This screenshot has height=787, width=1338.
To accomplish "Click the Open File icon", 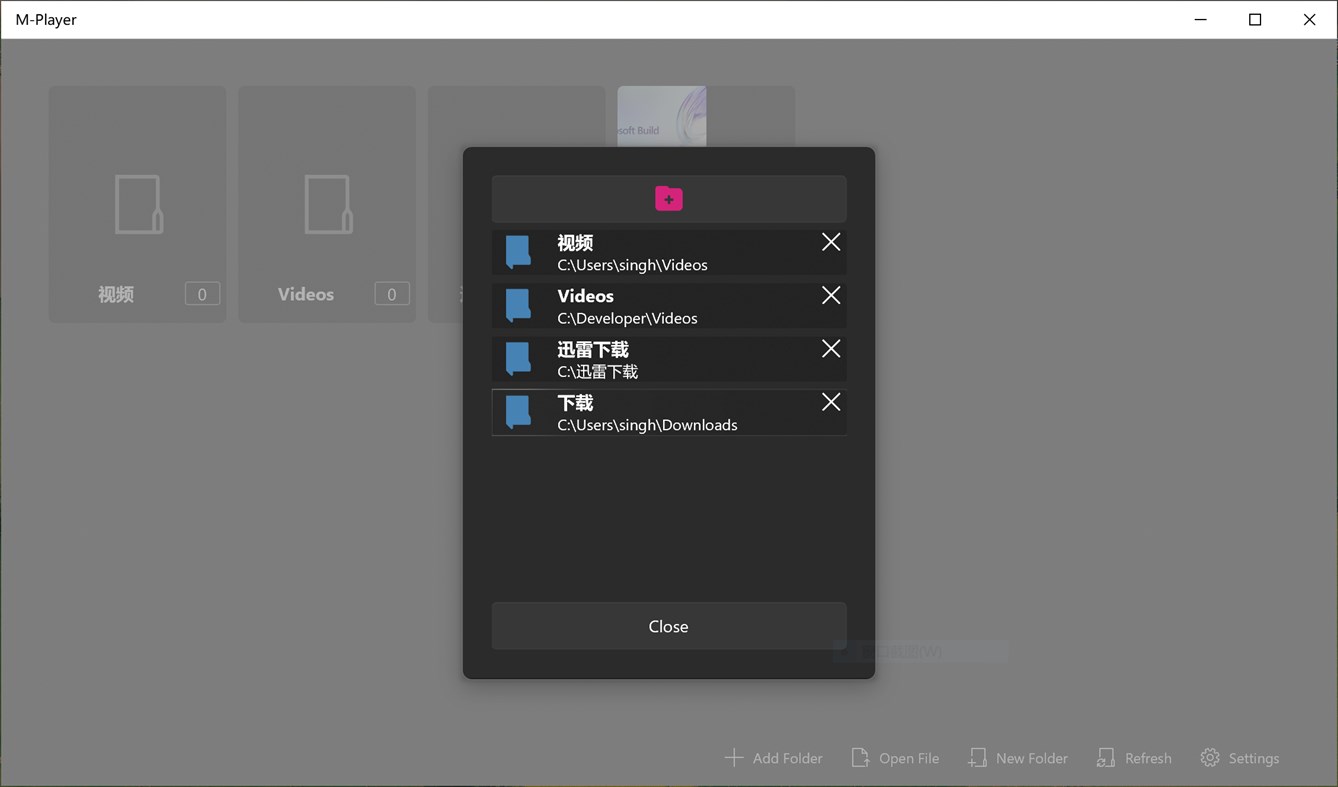I will point(860,757).
